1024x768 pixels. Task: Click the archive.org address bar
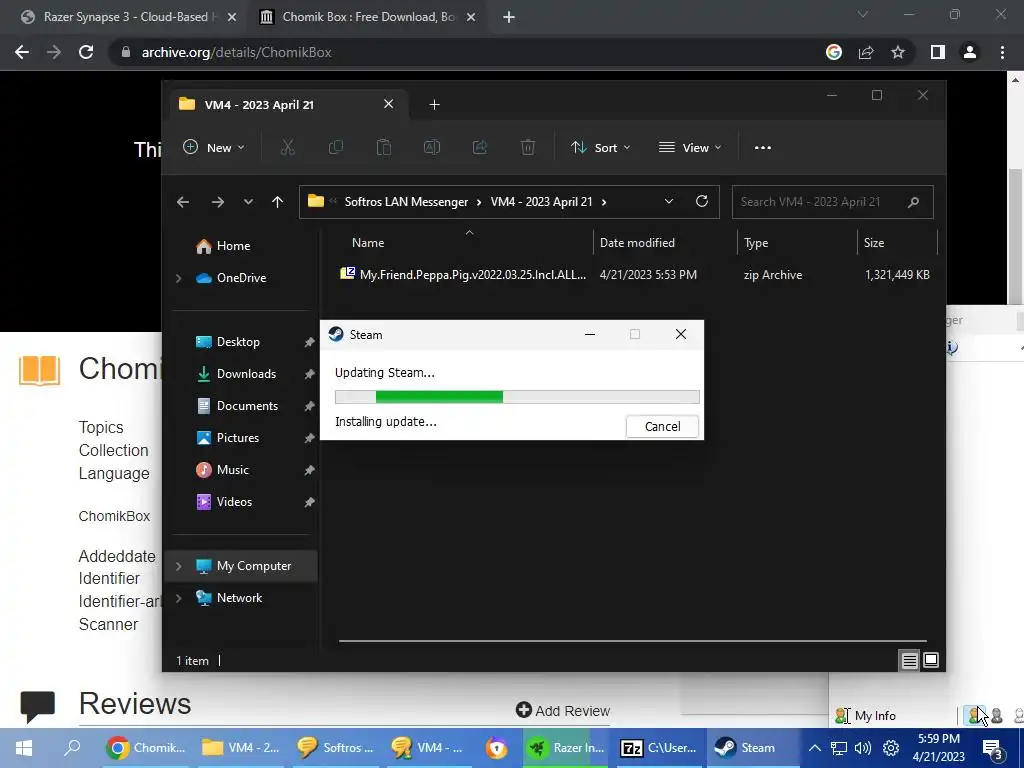(470, 52)
